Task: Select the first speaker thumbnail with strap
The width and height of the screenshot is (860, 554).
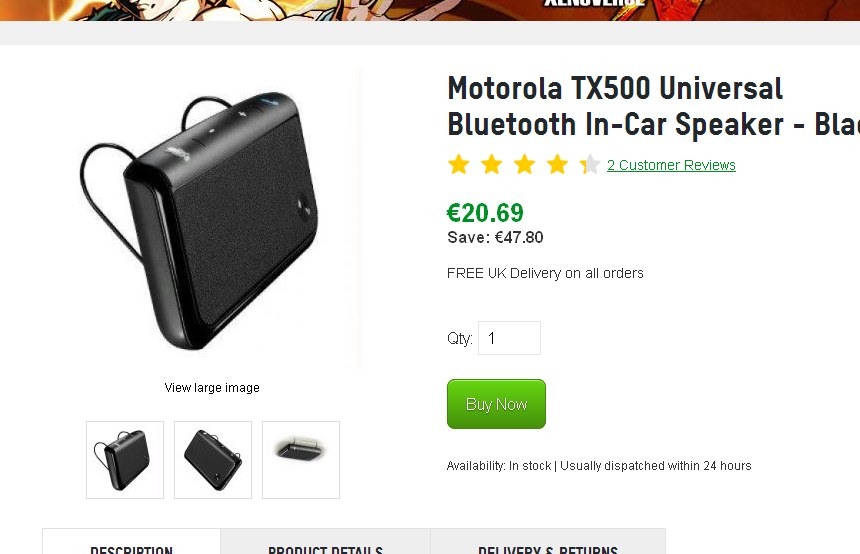Action: 125,460
